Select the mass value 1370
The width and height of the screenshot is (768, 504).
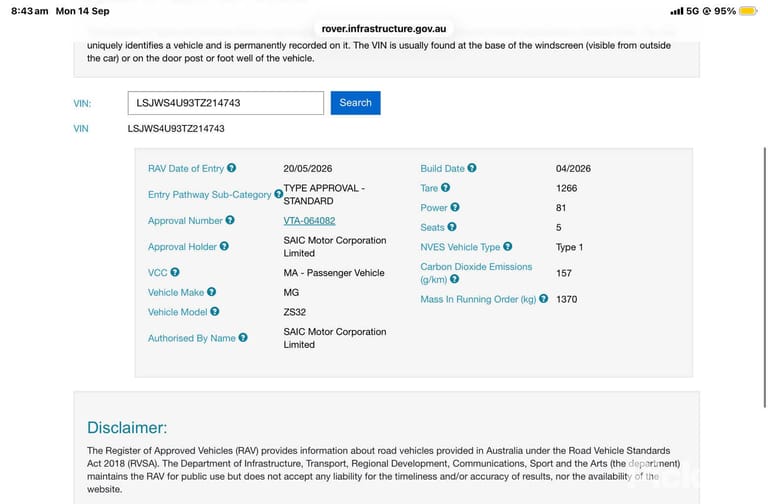566,299
